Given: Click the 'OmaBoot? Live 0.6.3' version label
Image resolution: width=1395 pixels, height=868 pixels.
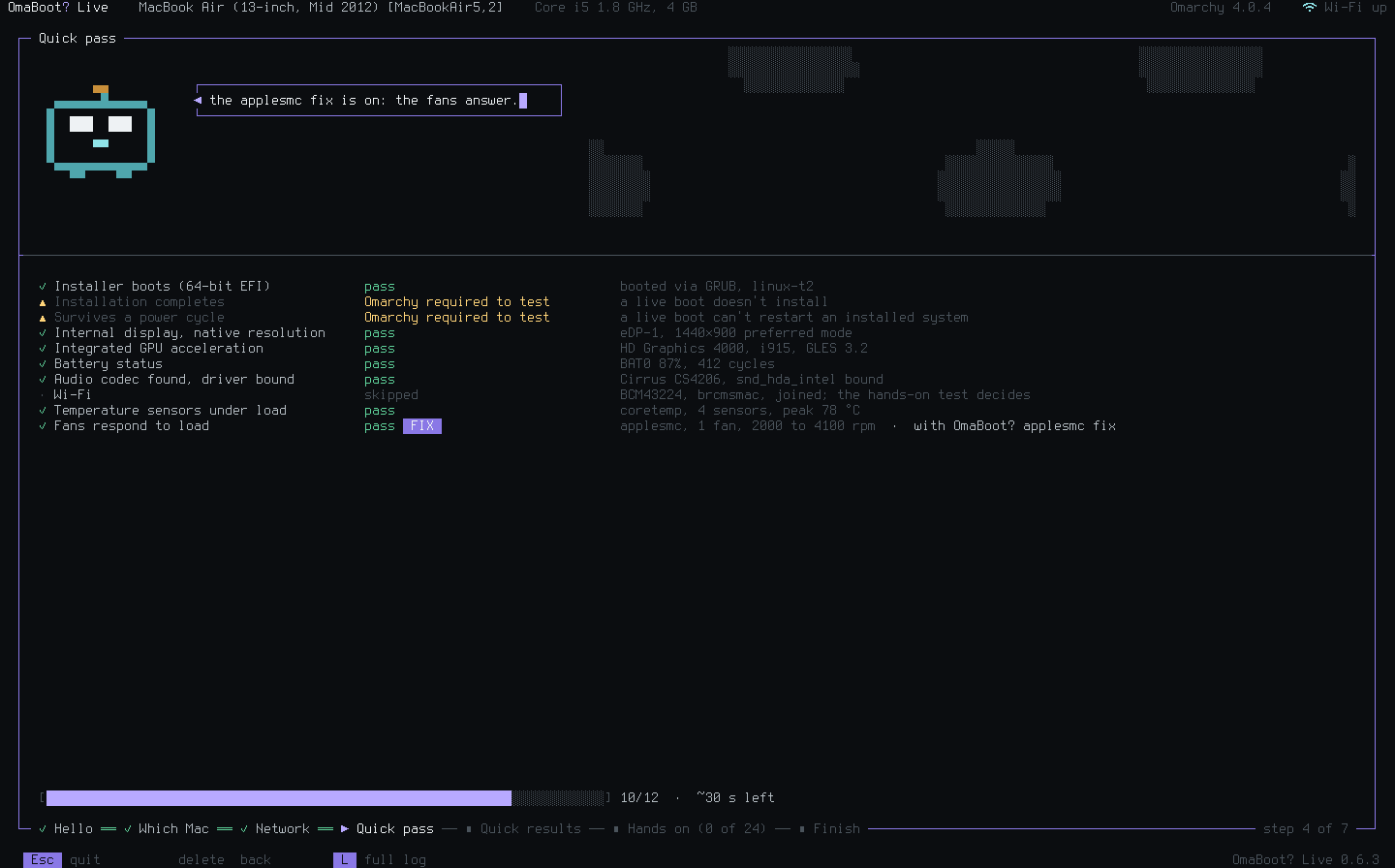Looking at the screenshot, I should coord(1306,859).
